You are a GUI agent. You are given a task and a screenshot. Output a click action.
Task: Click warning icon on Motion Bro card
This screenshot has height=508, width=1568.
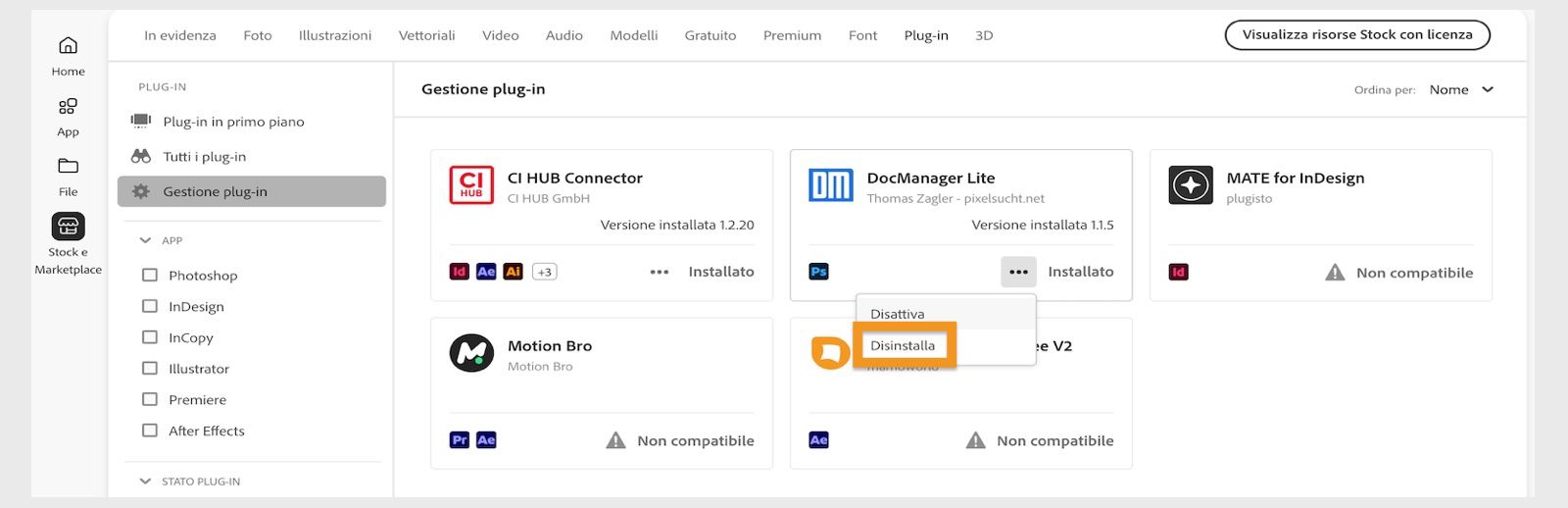pos(615,440)
